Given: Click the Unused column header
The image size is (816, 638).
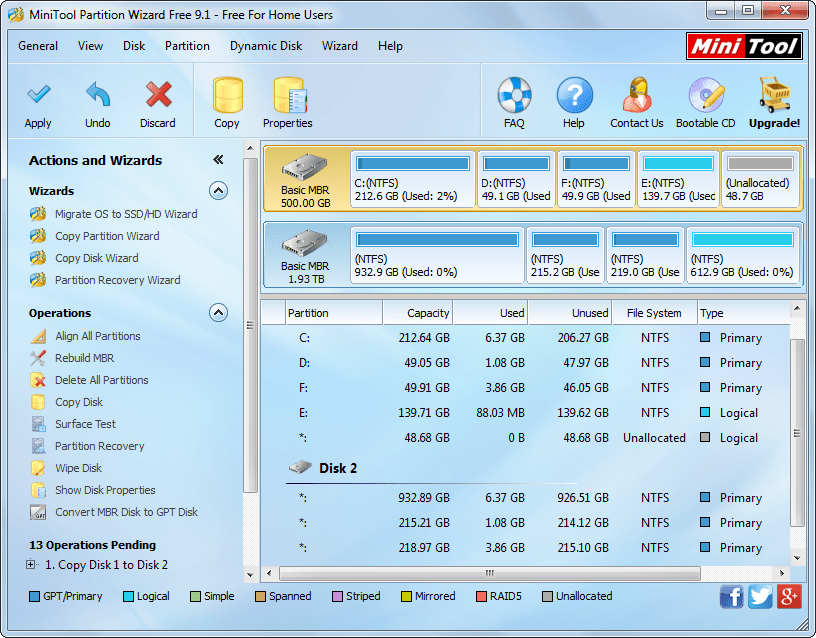Looking at the screenshot, I should [570, 313].
